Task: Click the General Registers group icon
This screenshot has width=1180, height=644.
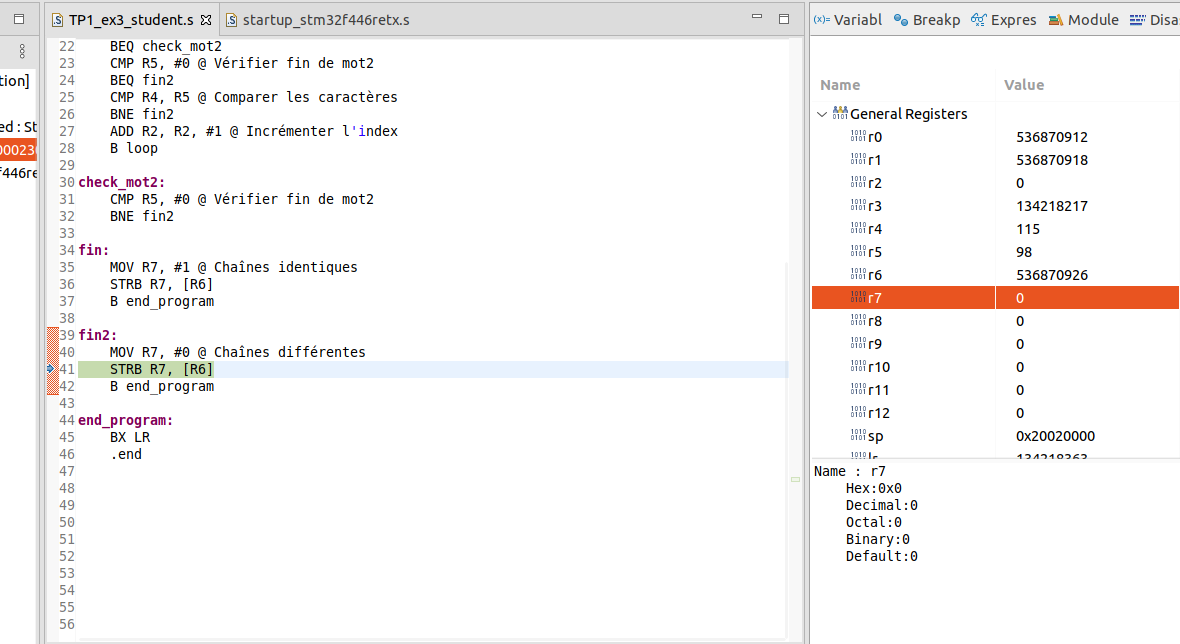Action: [840, 113]
